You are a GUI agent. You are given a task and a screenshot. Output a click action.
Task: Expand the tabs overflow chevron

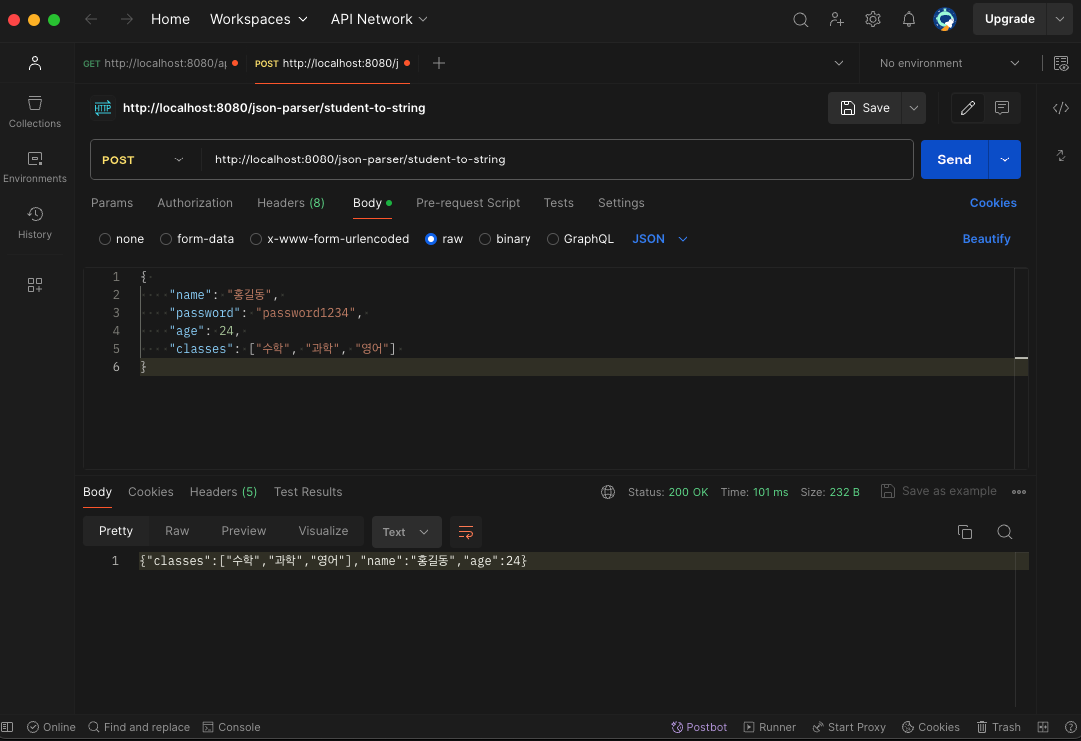(x=839, y=63)
